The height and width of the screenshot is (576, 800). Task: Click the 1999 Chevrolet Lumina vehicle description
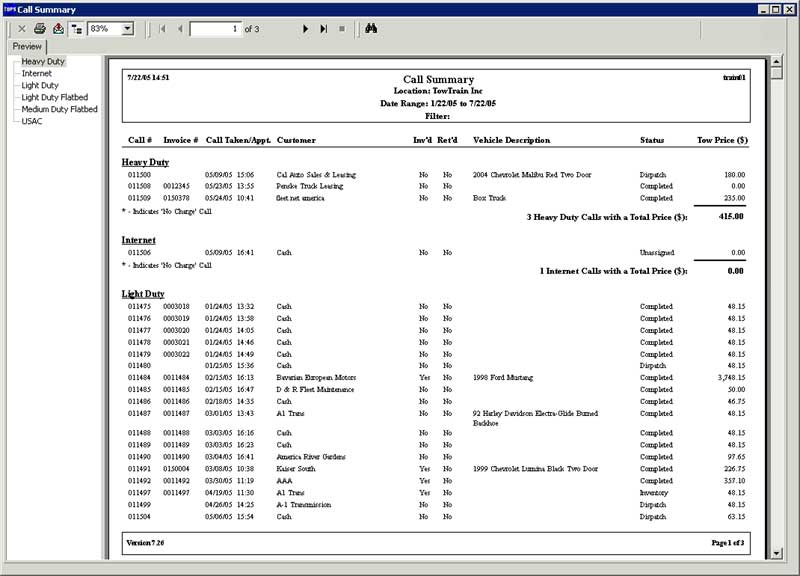535,469
